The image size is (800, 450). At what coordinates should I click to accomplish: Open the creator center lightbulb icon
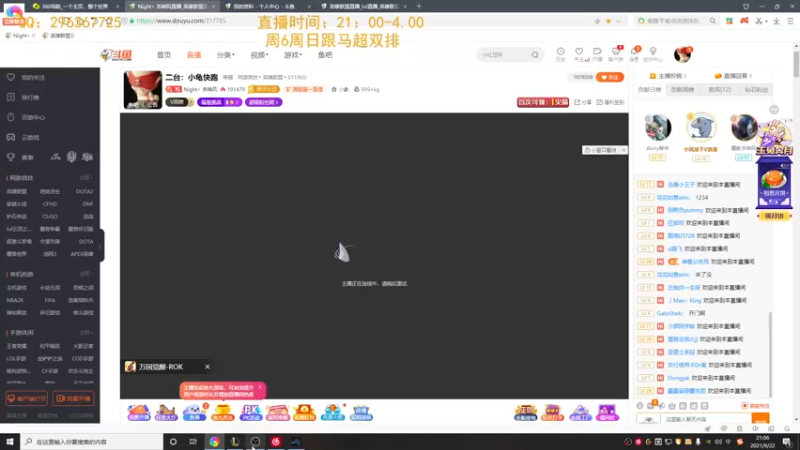653,54
